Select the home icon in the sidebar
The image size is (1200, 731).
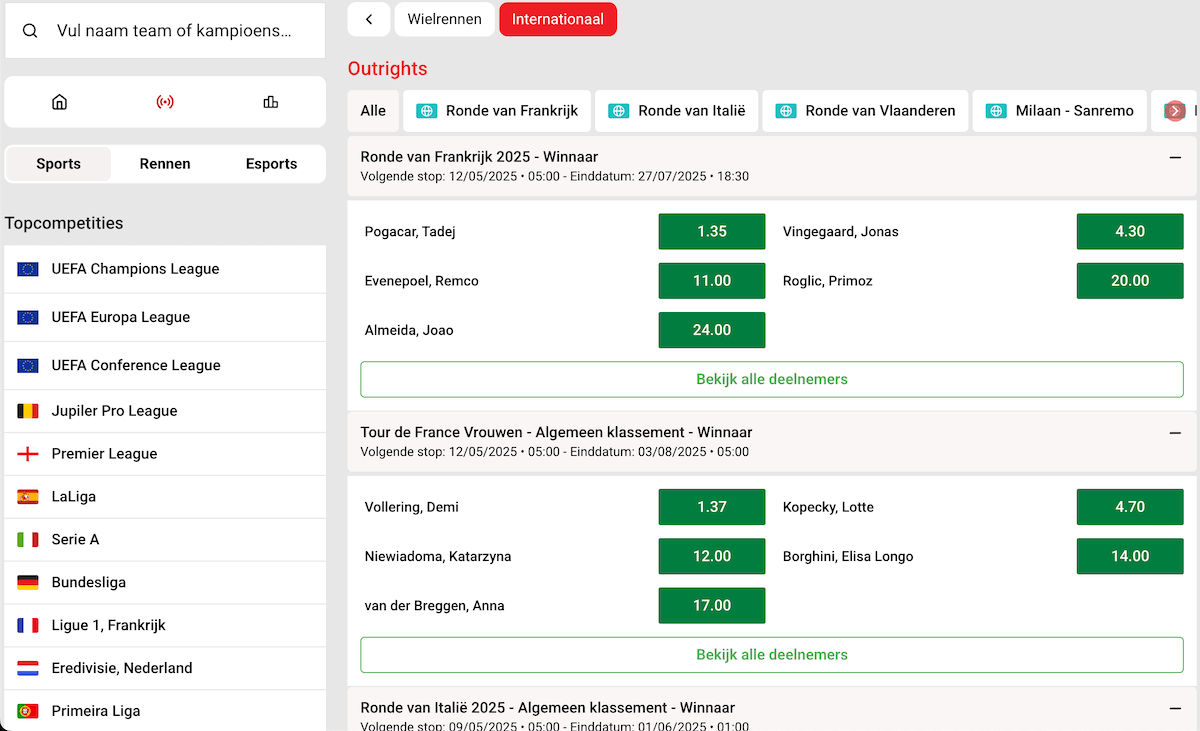pos(59,101)
